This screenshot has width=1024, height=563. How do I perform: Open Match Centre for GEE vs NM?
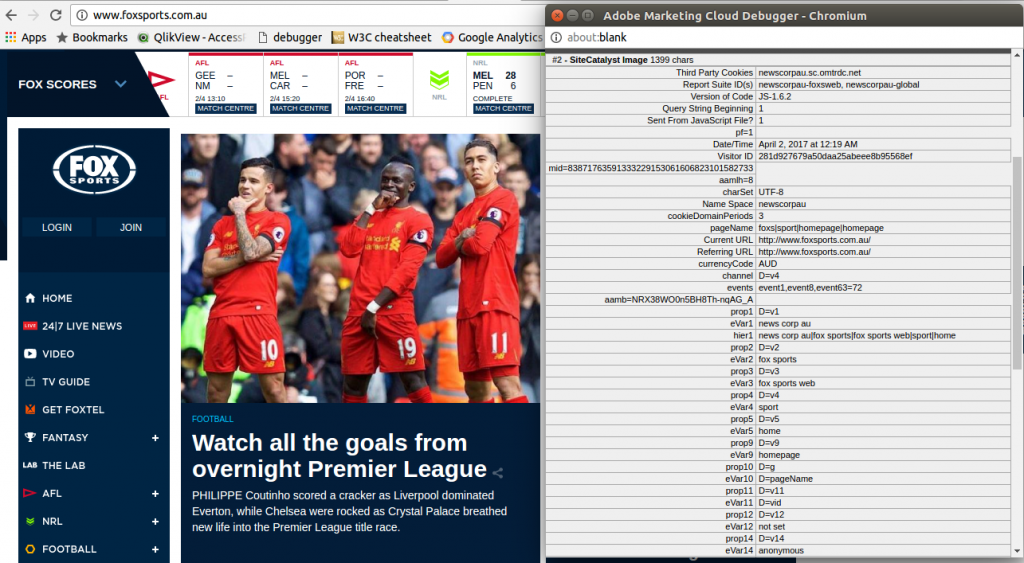tap(225, 108)
